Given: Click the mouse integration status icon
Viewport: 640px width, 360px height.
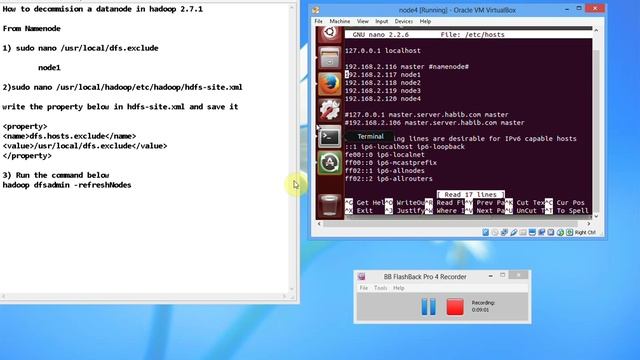Looking at the screenshot, I should click(x=560, y=232).
